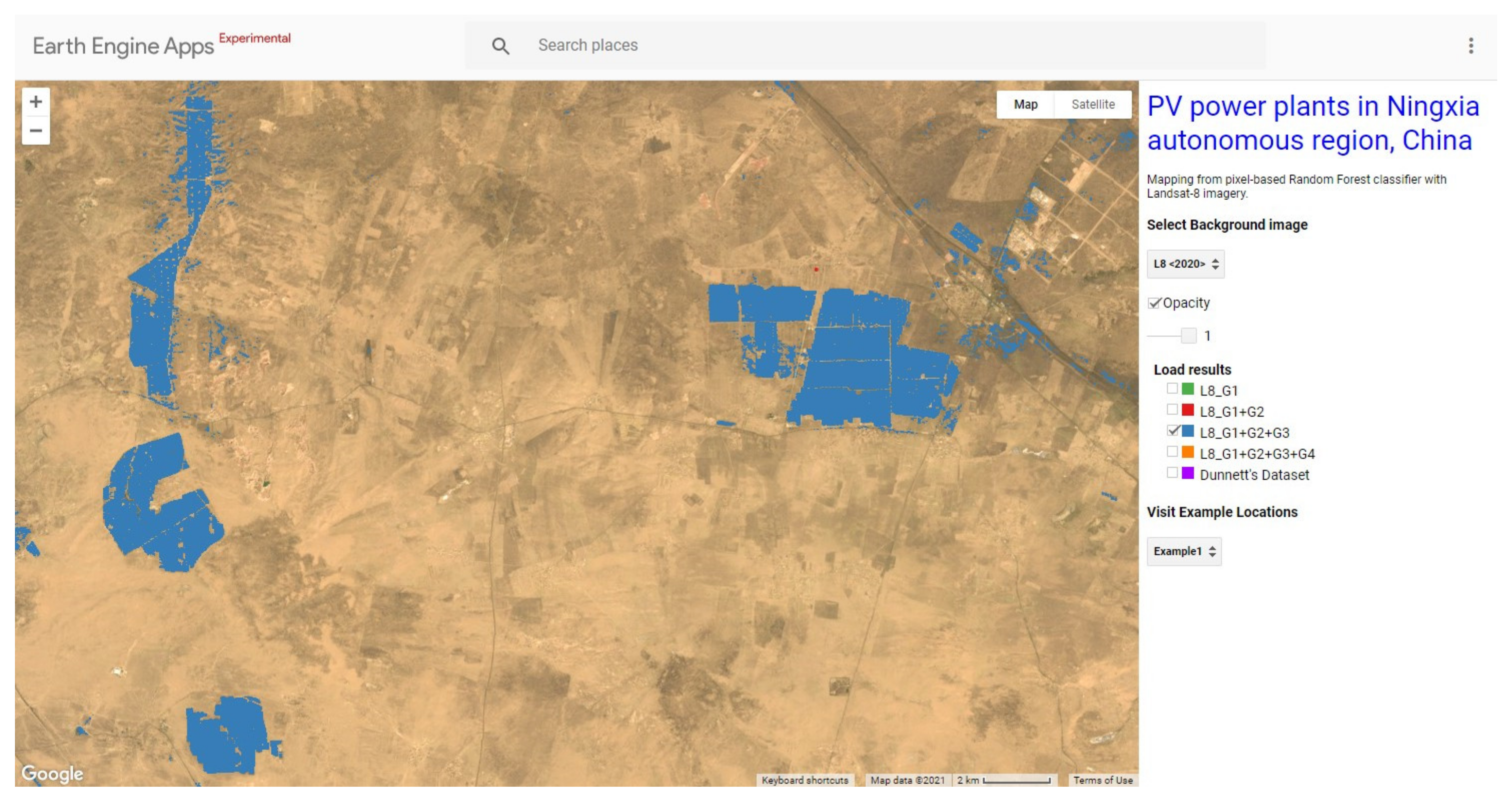This screenshot has height=800, width=1512.
Task: Open the Example1 locations dropdown
Action: coord(1184,552)
